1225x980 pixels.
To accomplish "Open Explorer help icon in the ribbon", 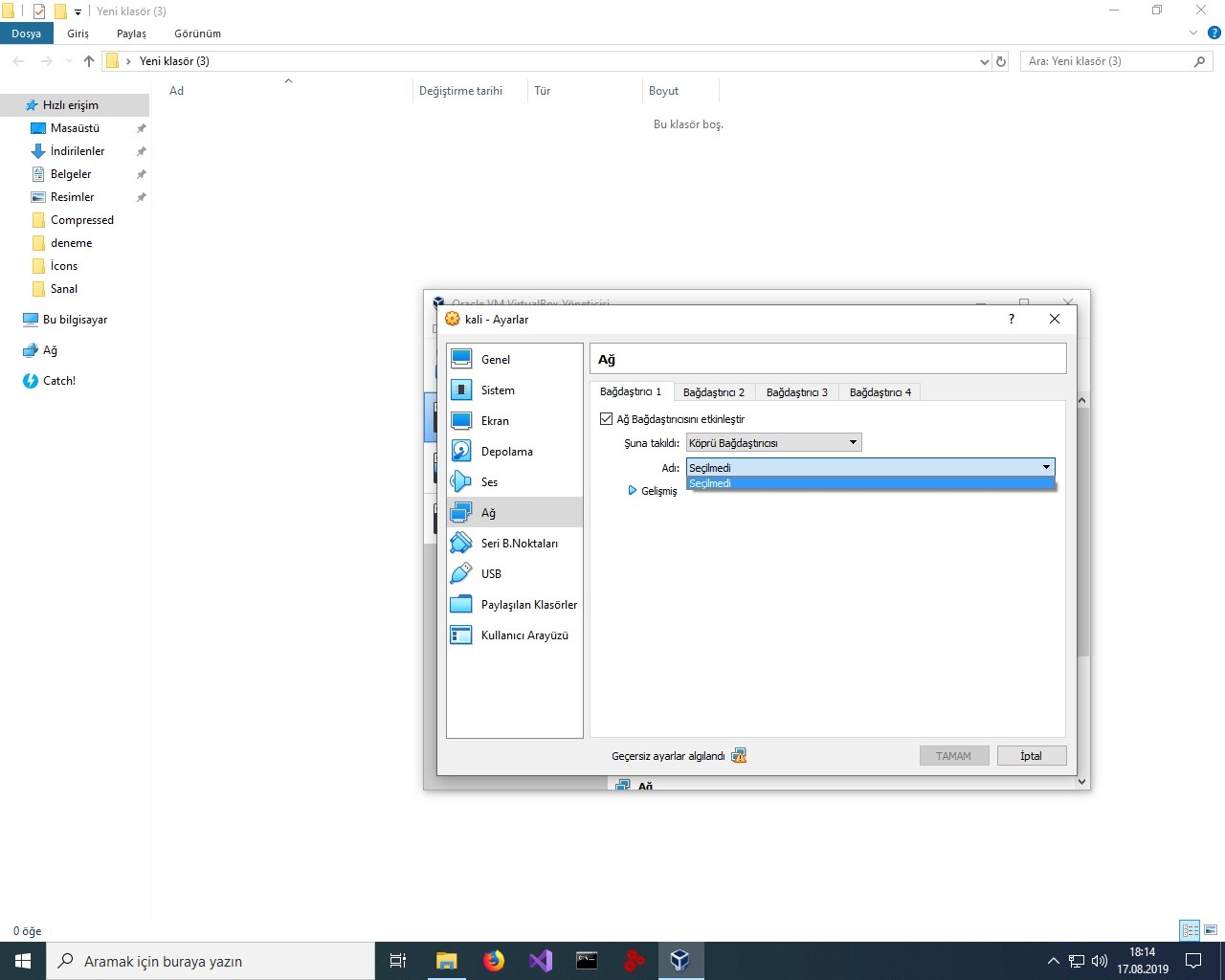I will (1214, 33).
